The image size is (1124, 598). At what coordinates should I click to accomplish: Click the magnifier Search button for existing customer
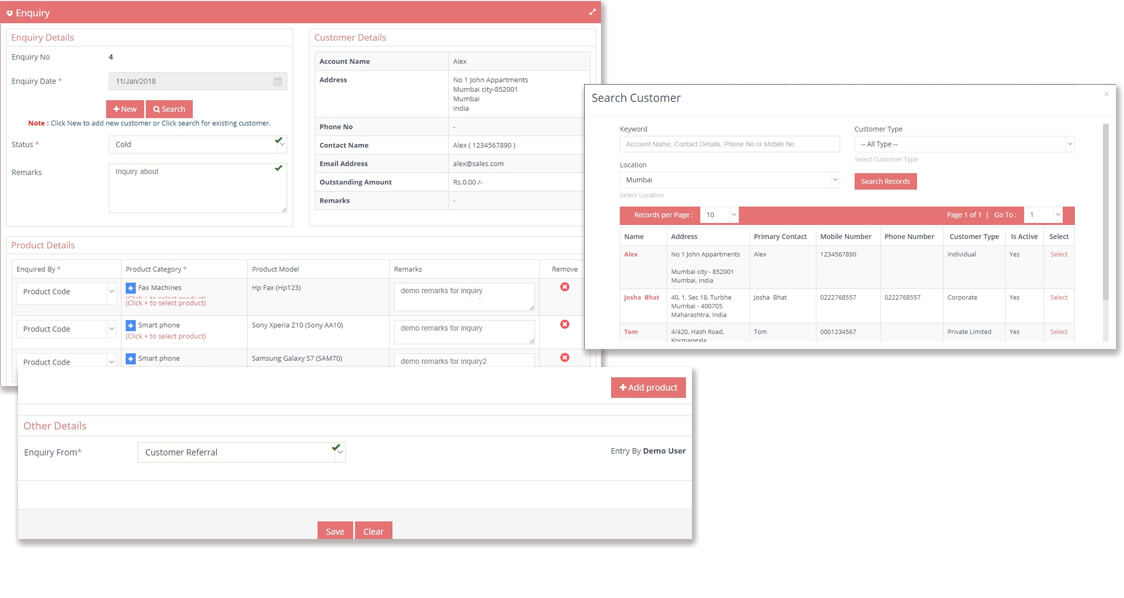(x=168, y=108)
